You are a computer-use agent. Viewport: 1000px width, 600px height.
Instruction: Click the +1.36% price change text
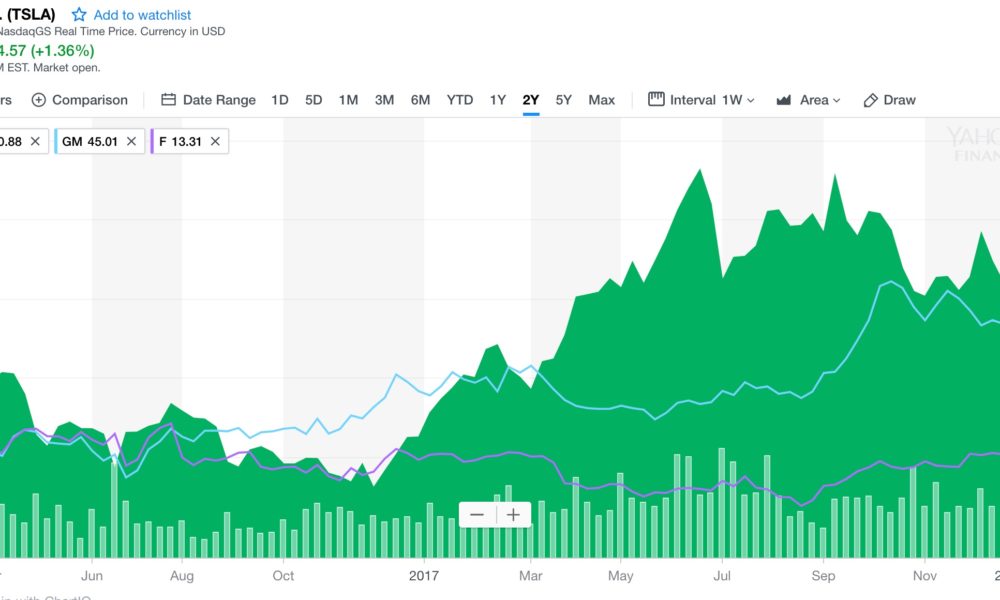tap(62, 50)
